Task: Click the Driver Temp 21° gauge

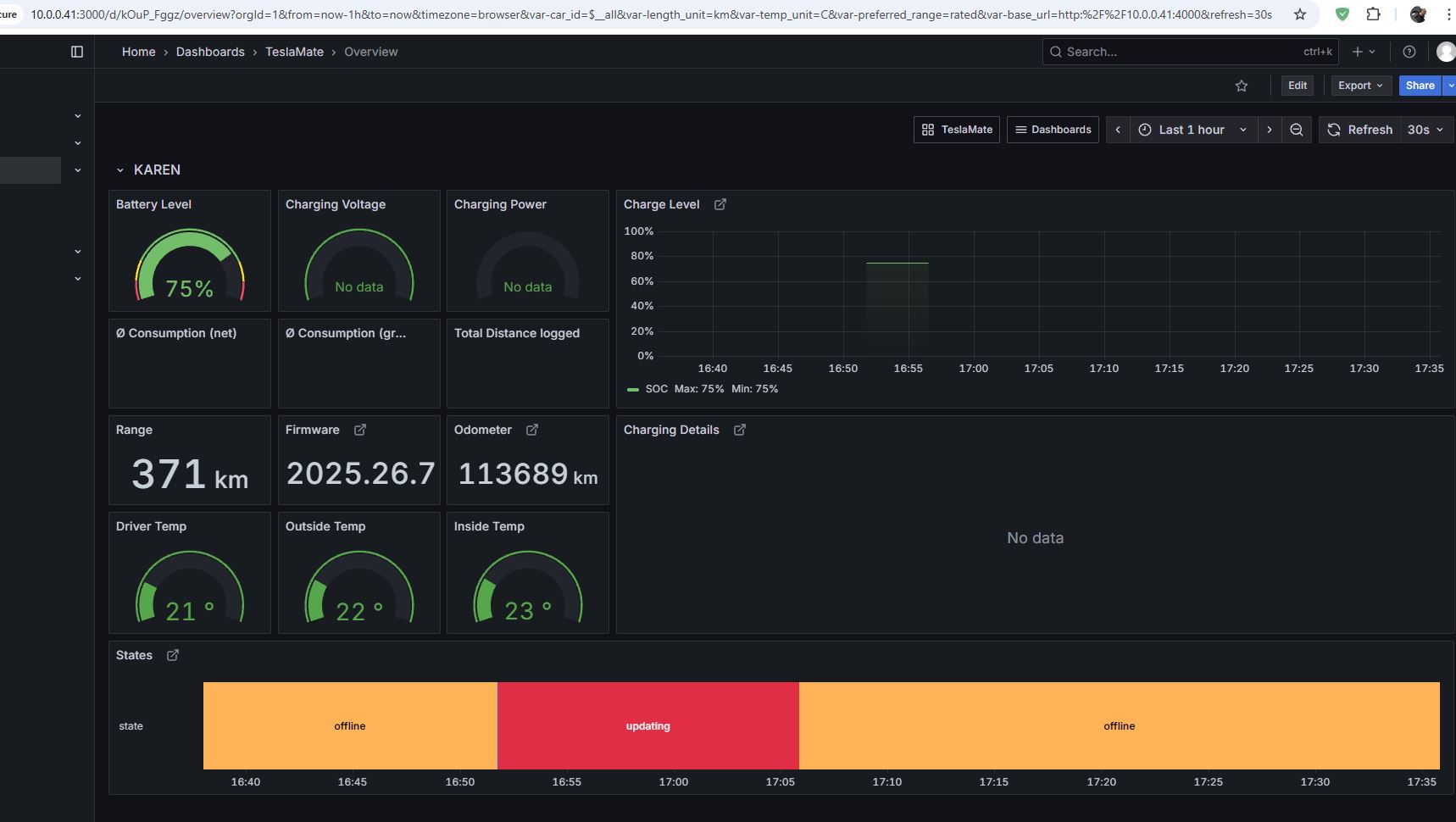Action: pos(190,586)
